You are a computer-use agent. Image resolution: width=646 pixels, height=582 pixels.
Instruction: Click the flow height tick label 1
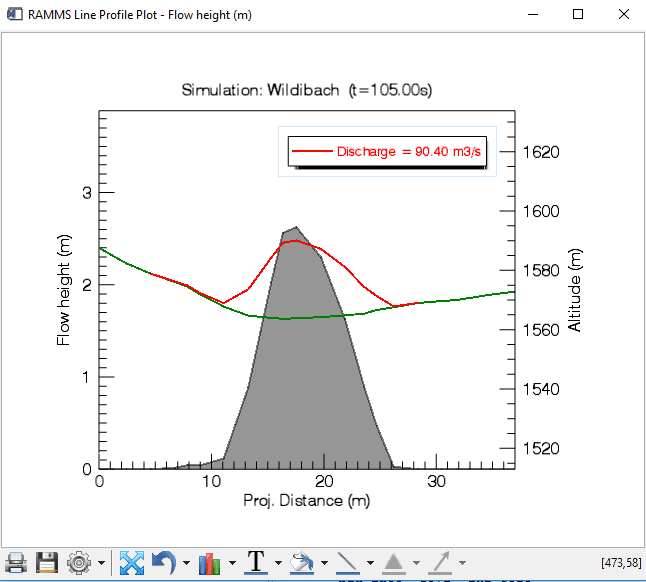[x=86, y=377]
